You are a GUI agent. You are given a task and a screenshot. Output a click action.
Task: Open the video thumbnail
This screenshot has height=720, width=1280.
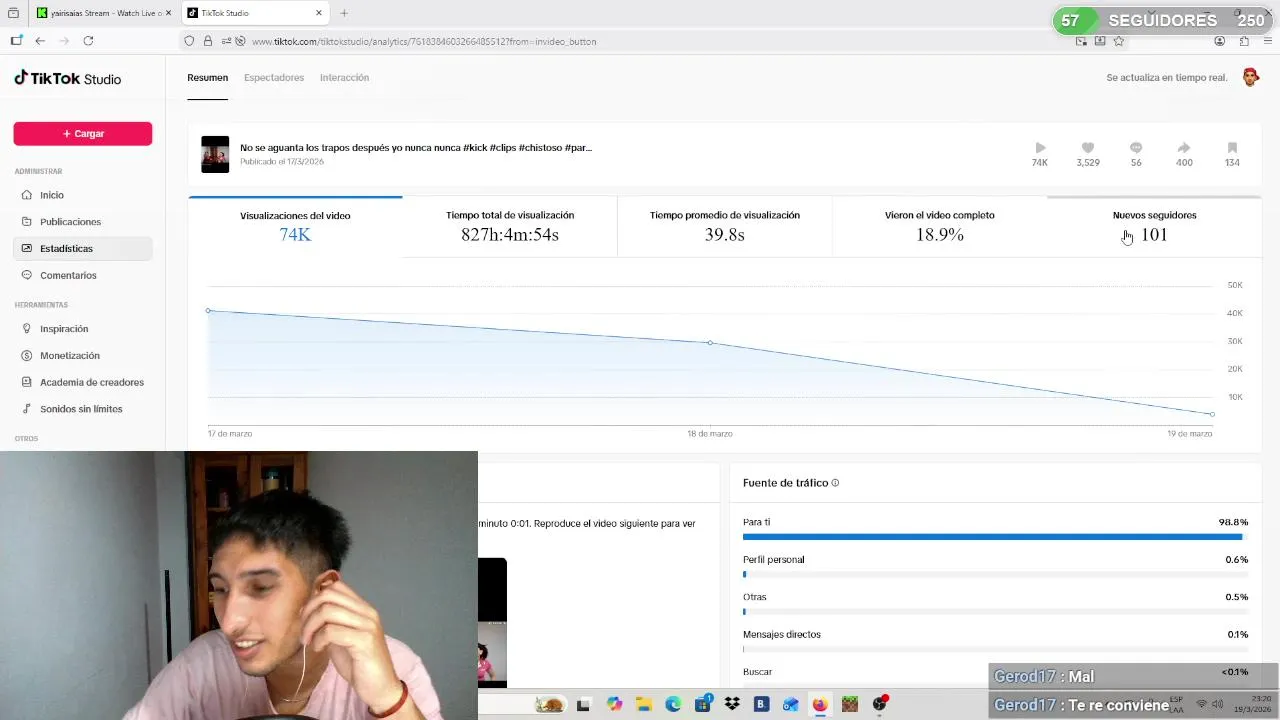[x=215, y=154]
